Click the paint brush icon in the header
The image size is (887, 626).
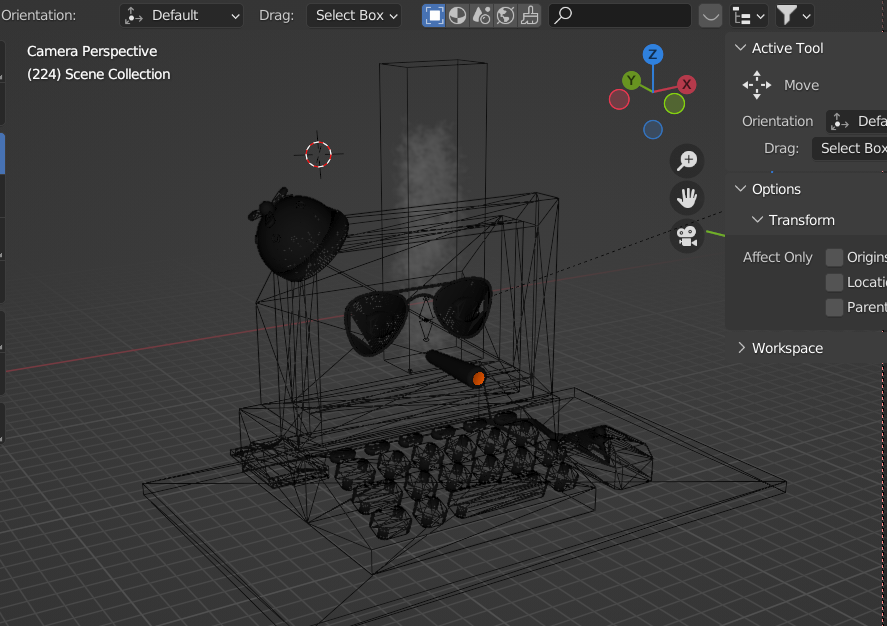click(529, 15)
